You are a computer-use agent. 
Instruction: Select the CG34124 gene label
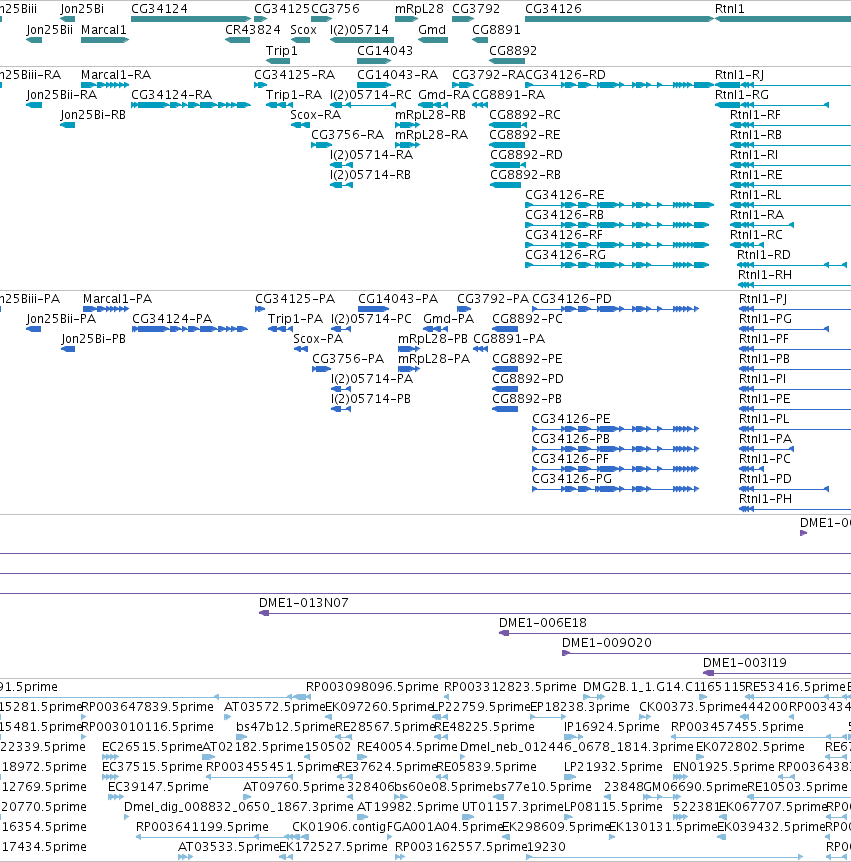[159, 9]
